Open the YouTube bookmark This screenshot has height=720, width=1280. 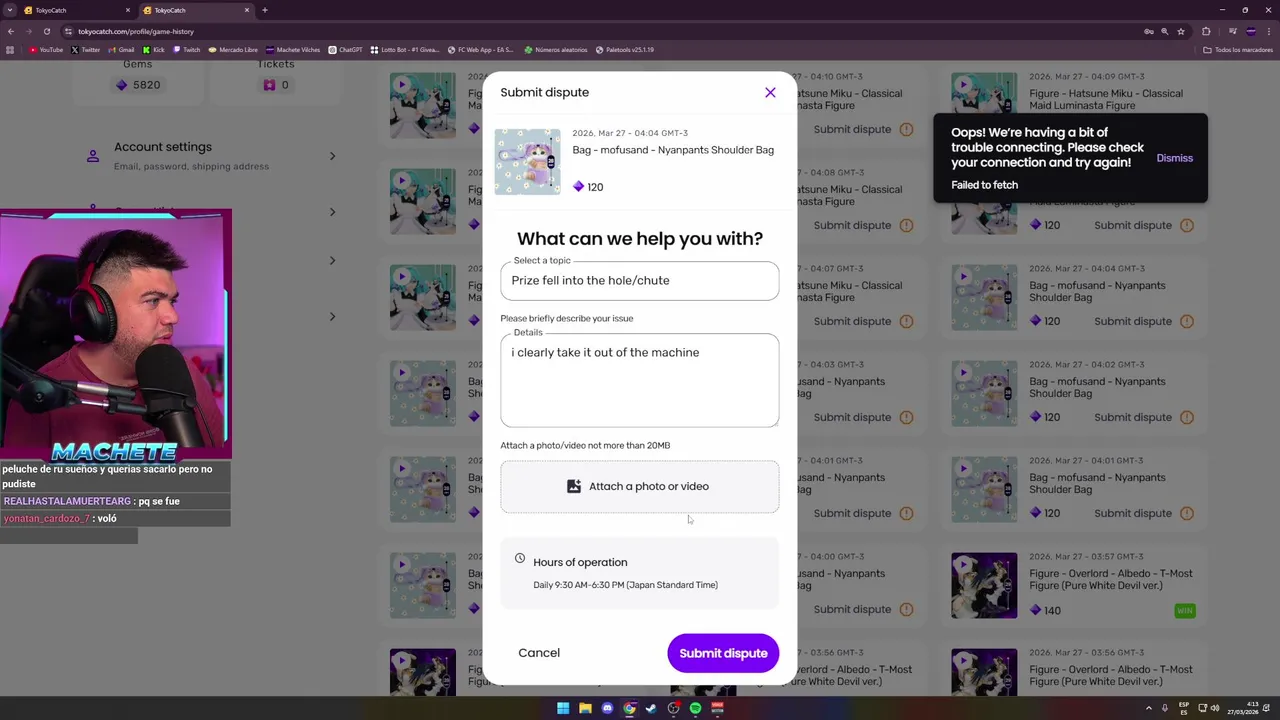click(46, 49)
